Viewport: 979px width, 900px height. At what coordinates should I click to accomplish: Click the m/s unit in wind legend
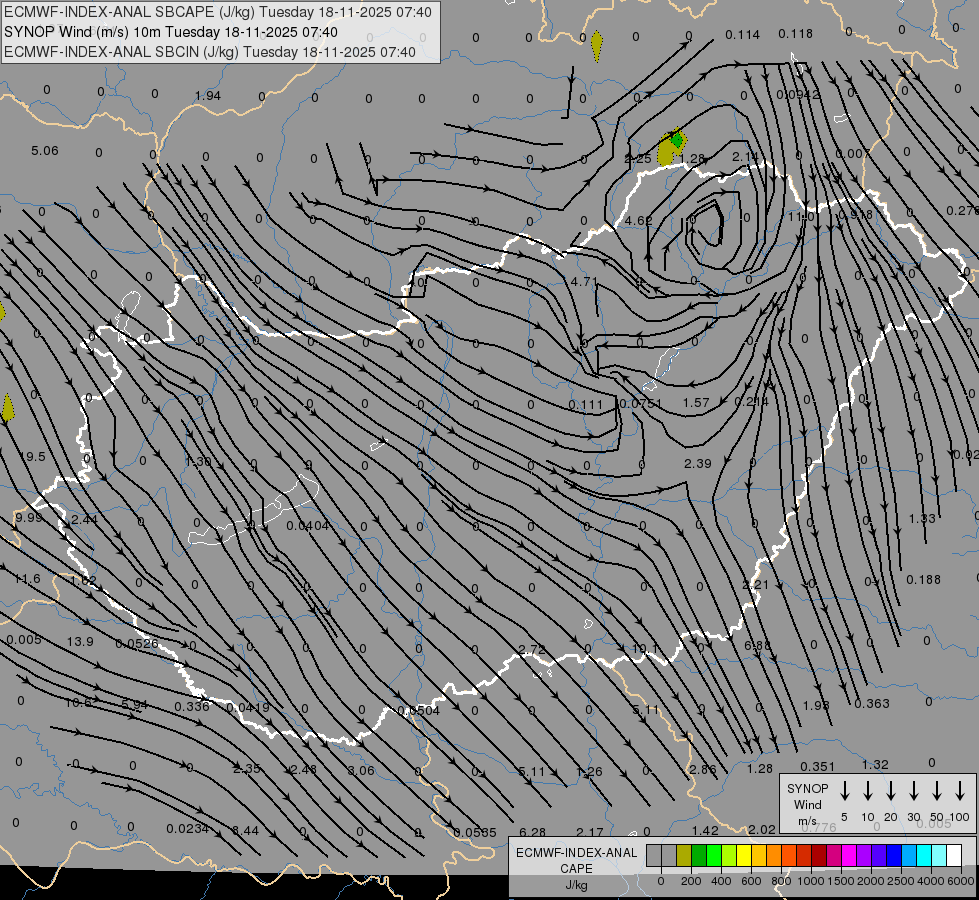click(x=807, y=821)
